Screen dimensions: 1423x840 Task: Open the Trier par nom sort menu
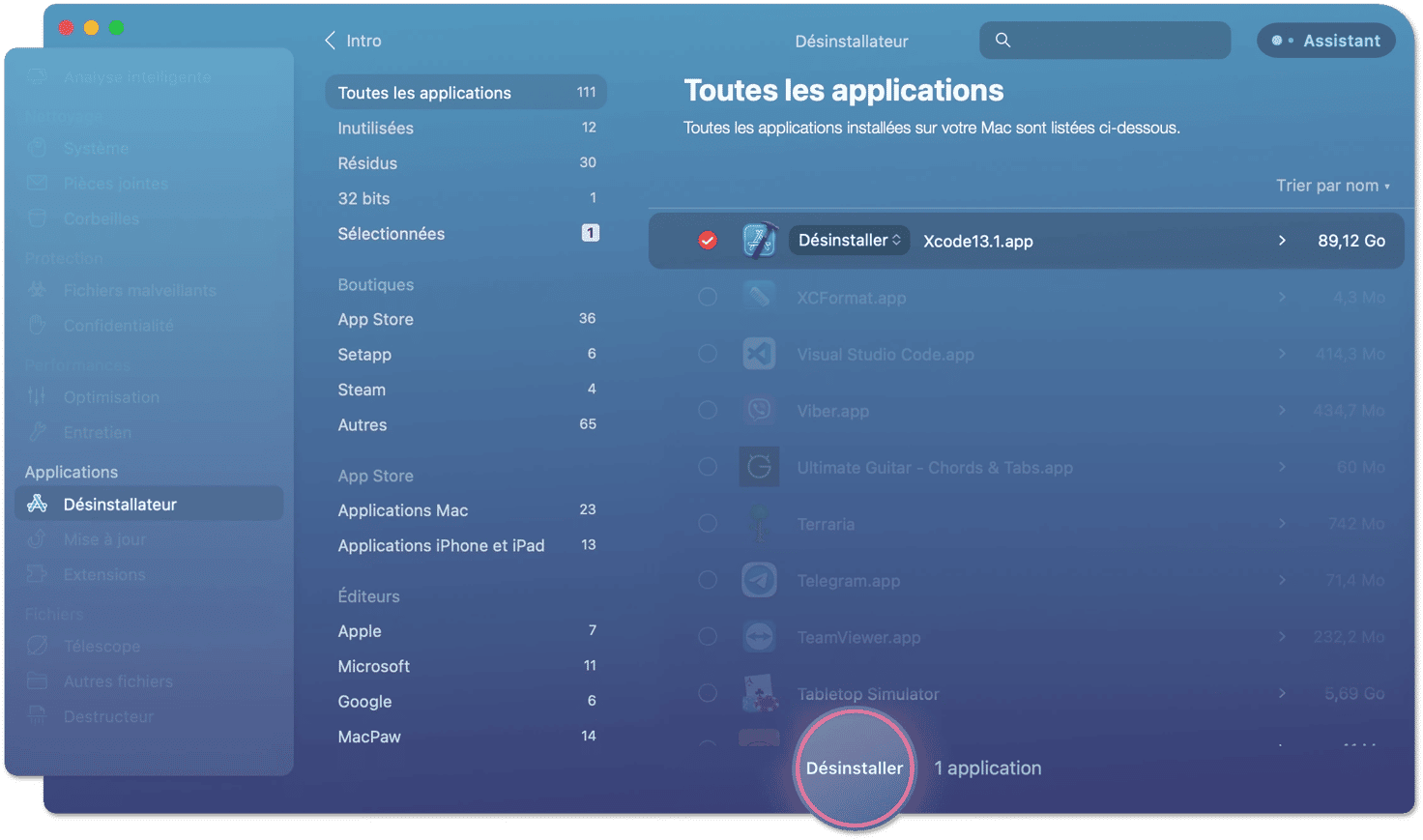tap(1332, 186)
